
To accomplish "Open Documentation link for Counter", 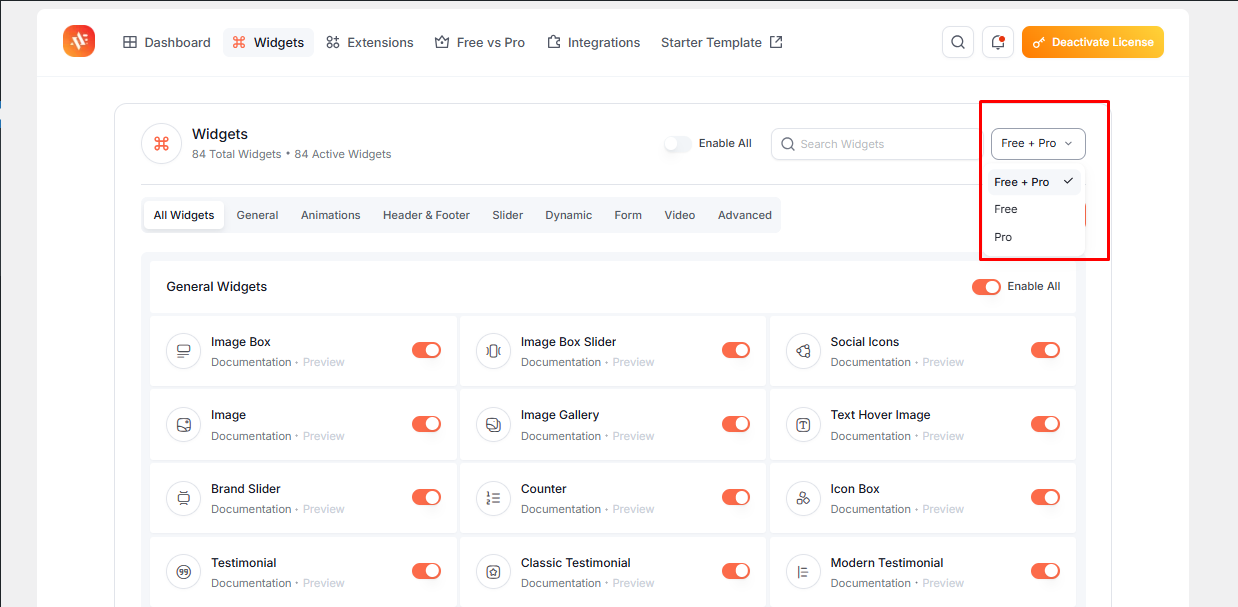I will point(561,509).
